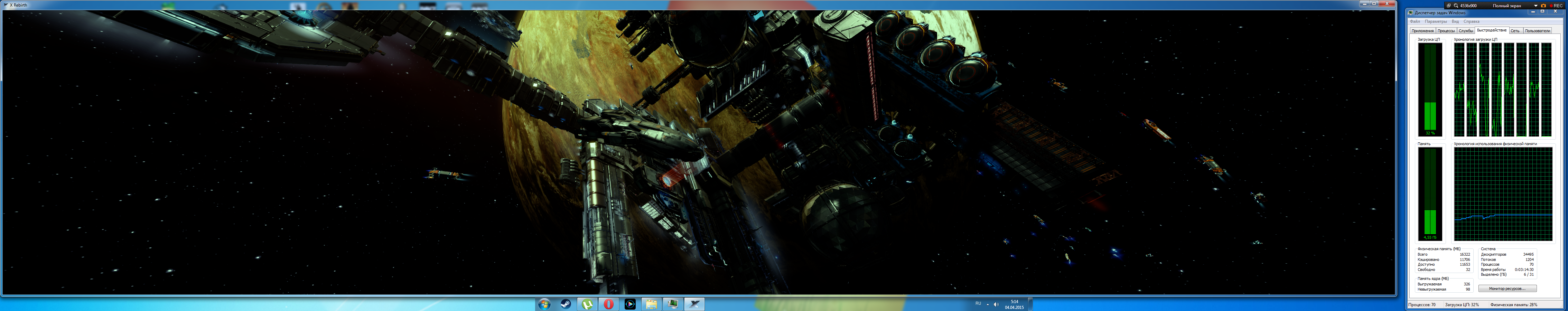The image size is (1568, 311).
Task: Open the taskbar clock showing 5:14
Action: coord(1014,304)
